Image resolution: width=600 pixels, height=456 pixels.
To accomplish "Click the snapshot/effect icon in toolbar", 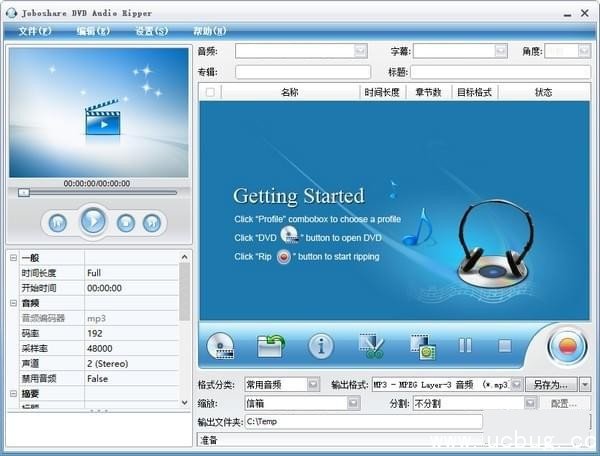I will [x=421, y=346].
